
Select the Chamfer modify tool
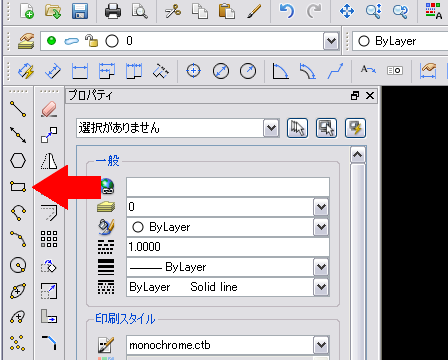[x=49, y=343]
